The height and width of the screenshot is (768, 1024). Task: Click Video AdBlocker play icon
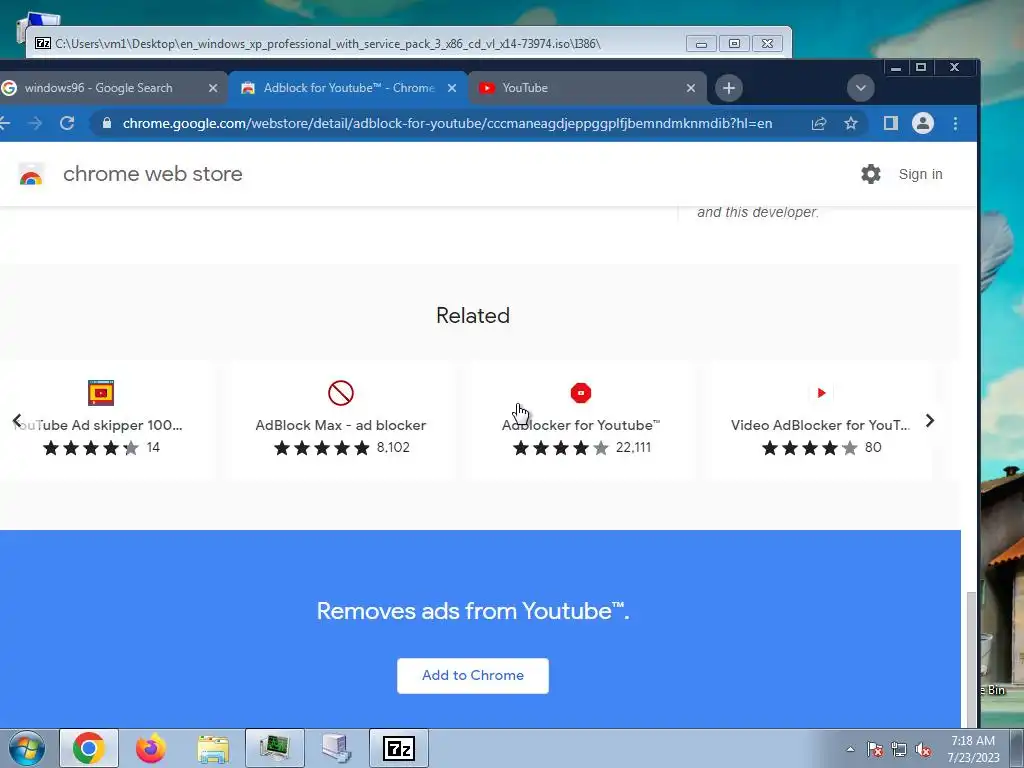[822, 392]
